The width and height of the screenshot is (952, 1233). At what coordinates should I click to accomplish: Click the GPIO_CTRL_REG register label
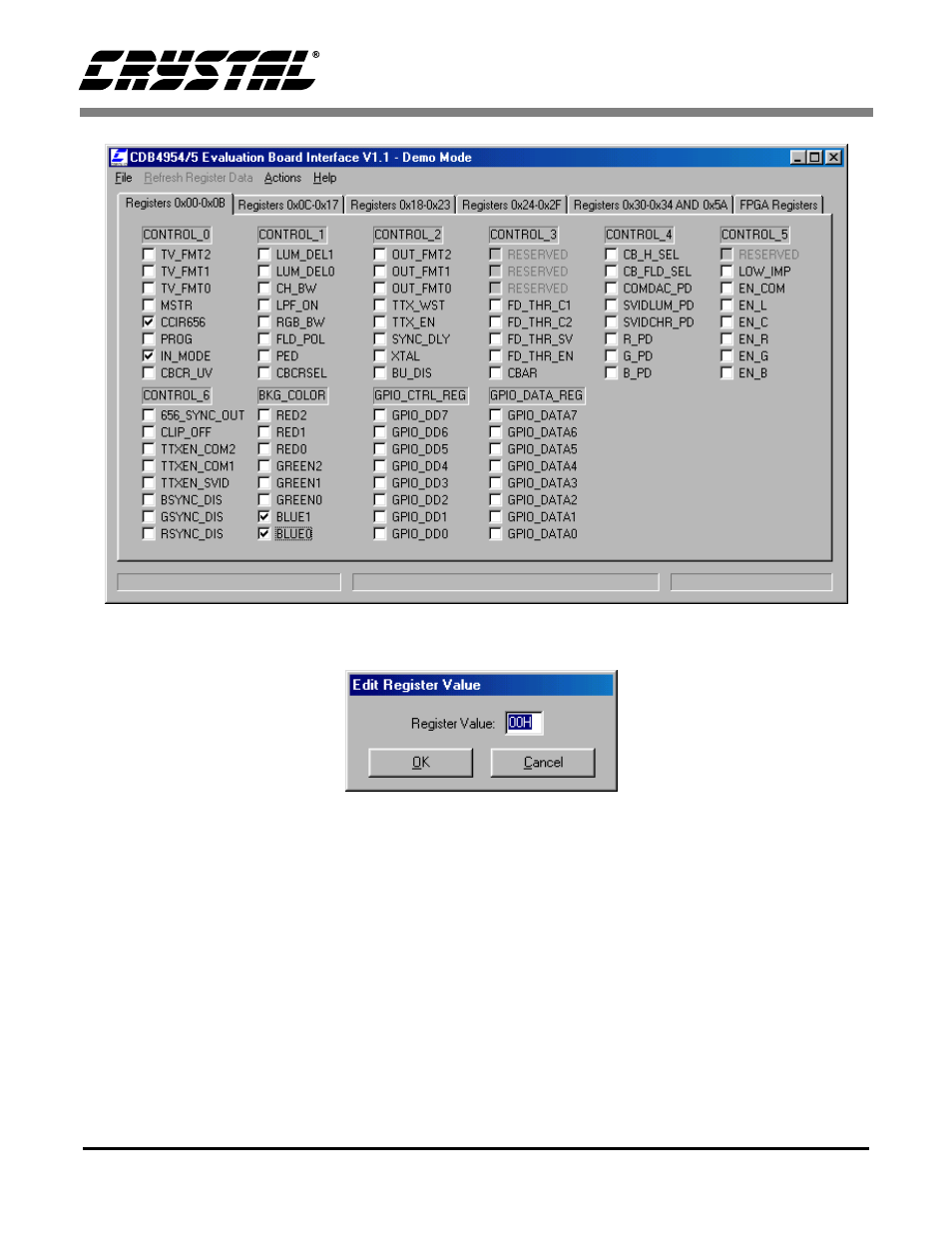tap(420, 395)
